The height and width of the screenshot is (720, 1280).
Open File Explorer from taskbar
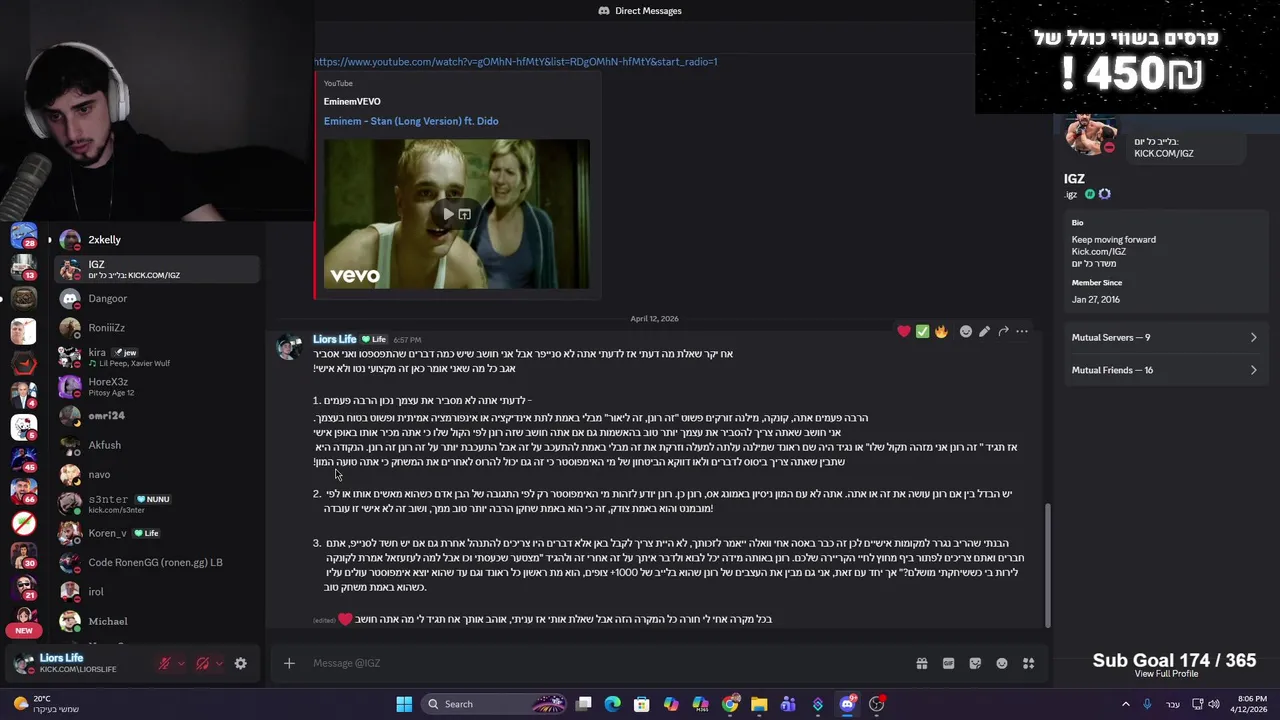[759, 704]
